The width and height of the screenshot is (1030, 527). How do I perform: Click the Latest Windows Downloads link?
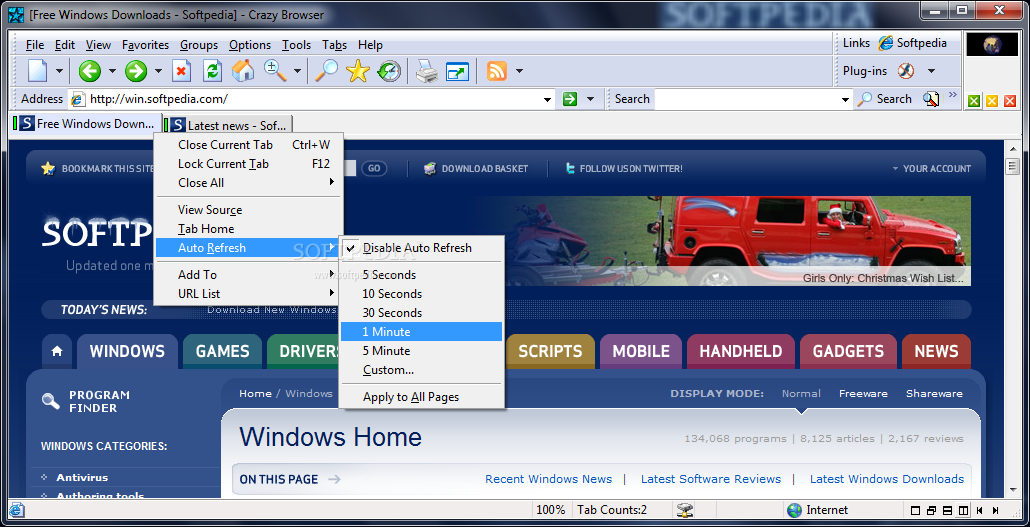[x=887, y=479]
